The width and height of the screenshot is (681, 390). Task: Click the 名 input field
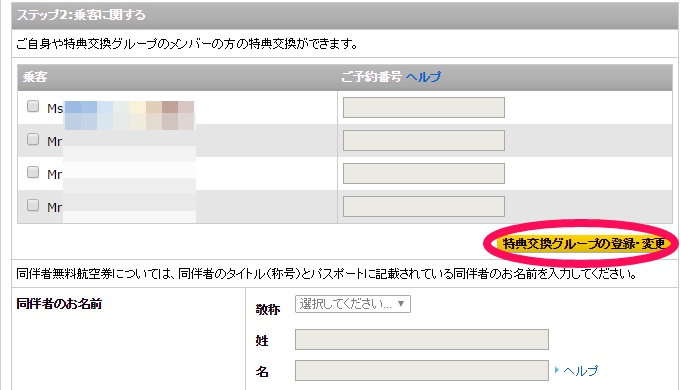point(422,370)
